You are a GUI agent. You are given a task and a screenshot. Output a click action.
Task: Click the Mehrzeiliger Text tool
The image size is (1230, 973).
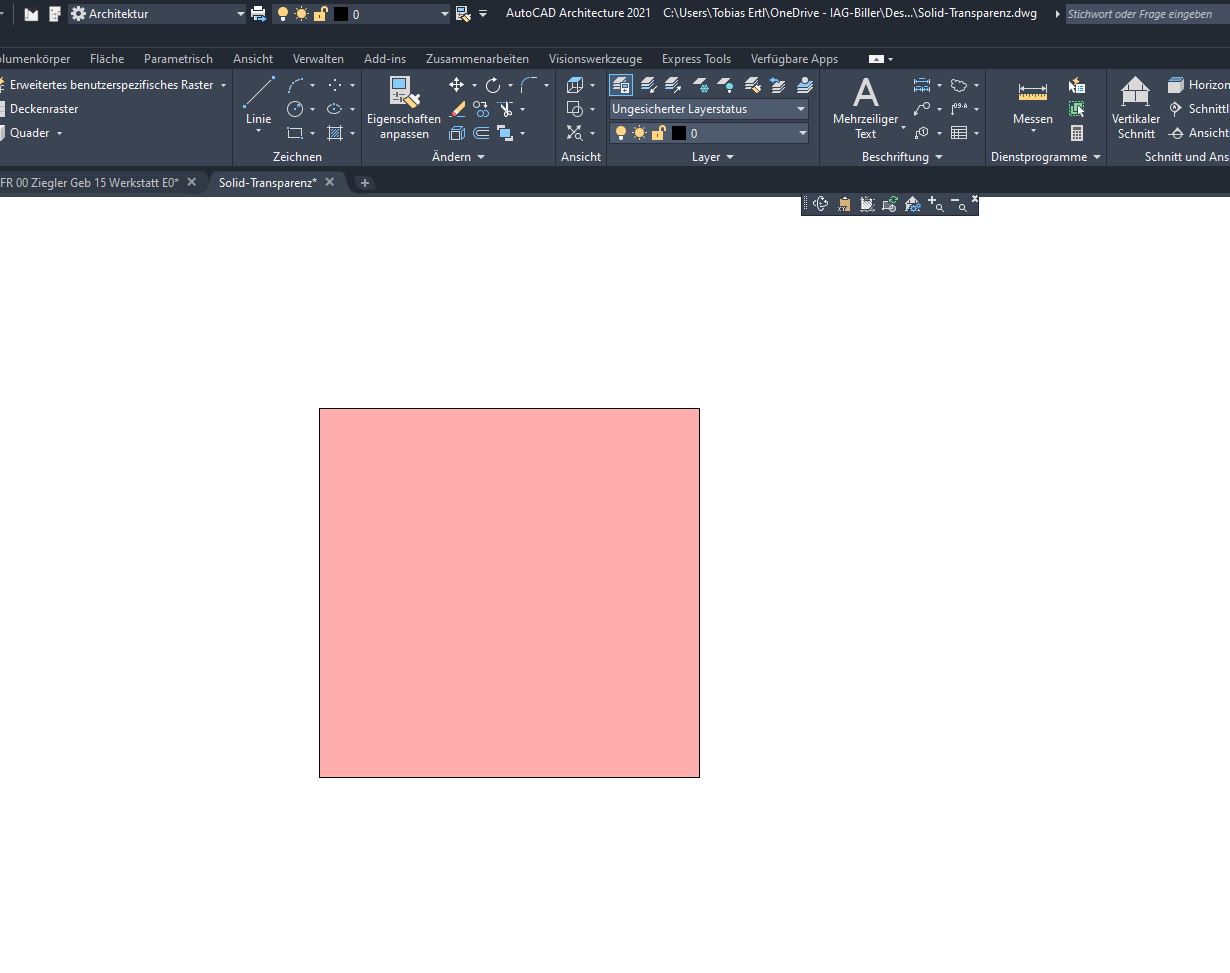coord(866,108)
